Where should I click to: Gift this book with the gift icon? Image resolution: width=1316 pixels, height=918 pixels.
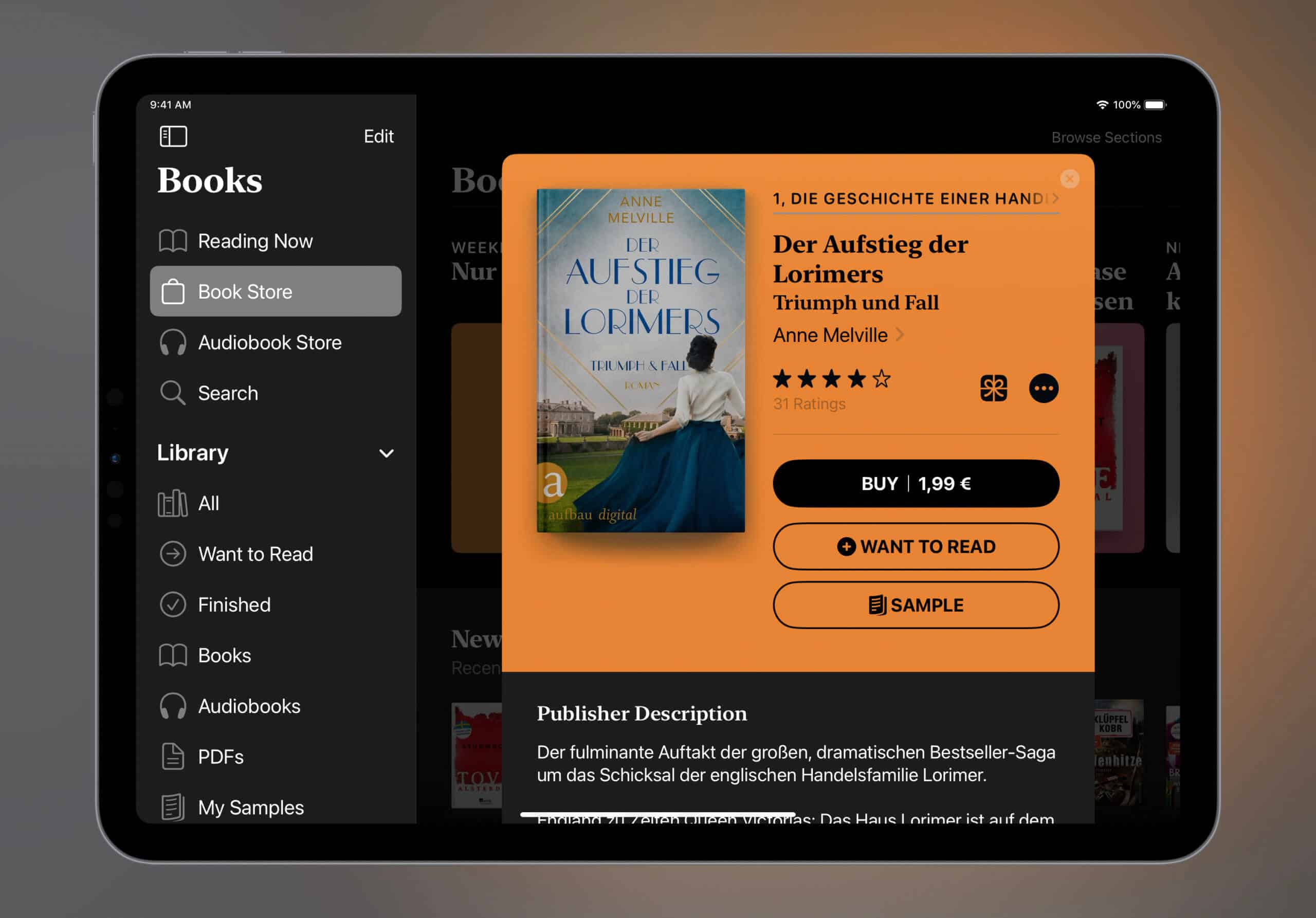993,389
